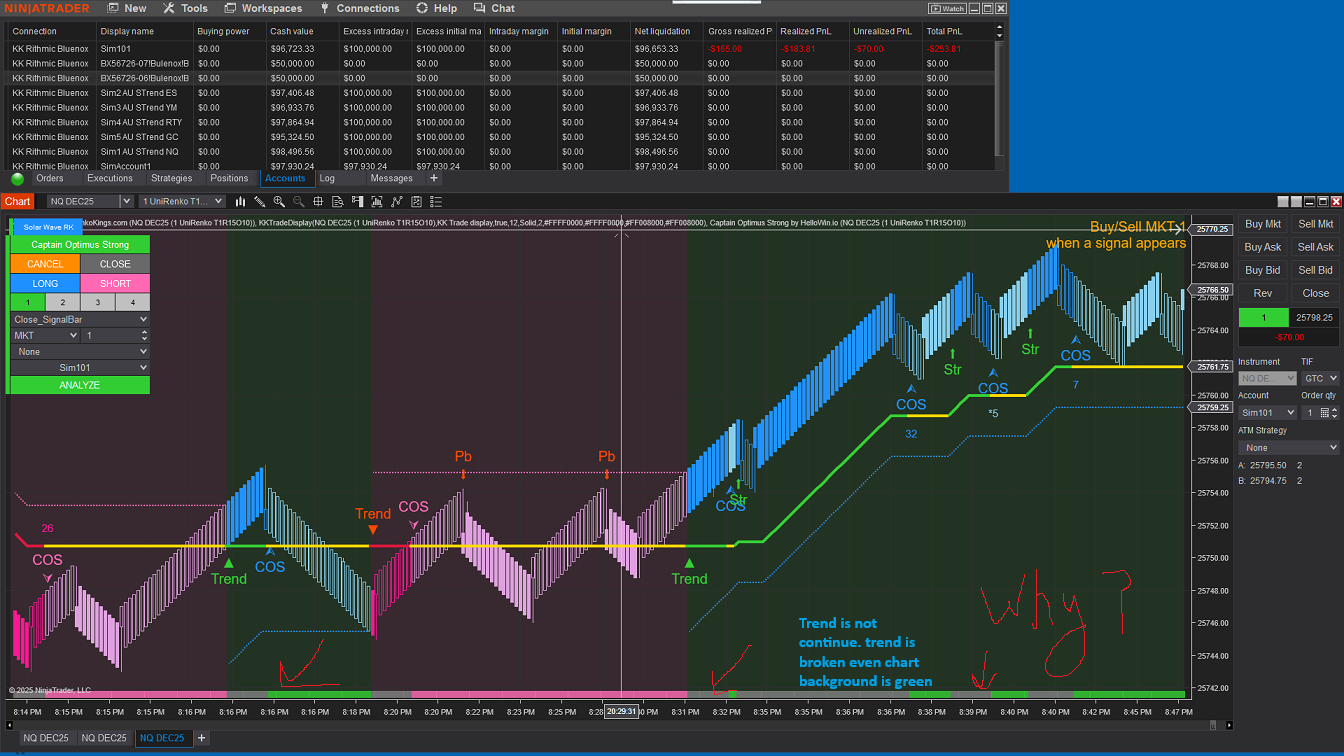The width and height of the screenshot is (1344, 756).
Task: Click the green ANALYZE button
Action: click(x=80, y=385)
